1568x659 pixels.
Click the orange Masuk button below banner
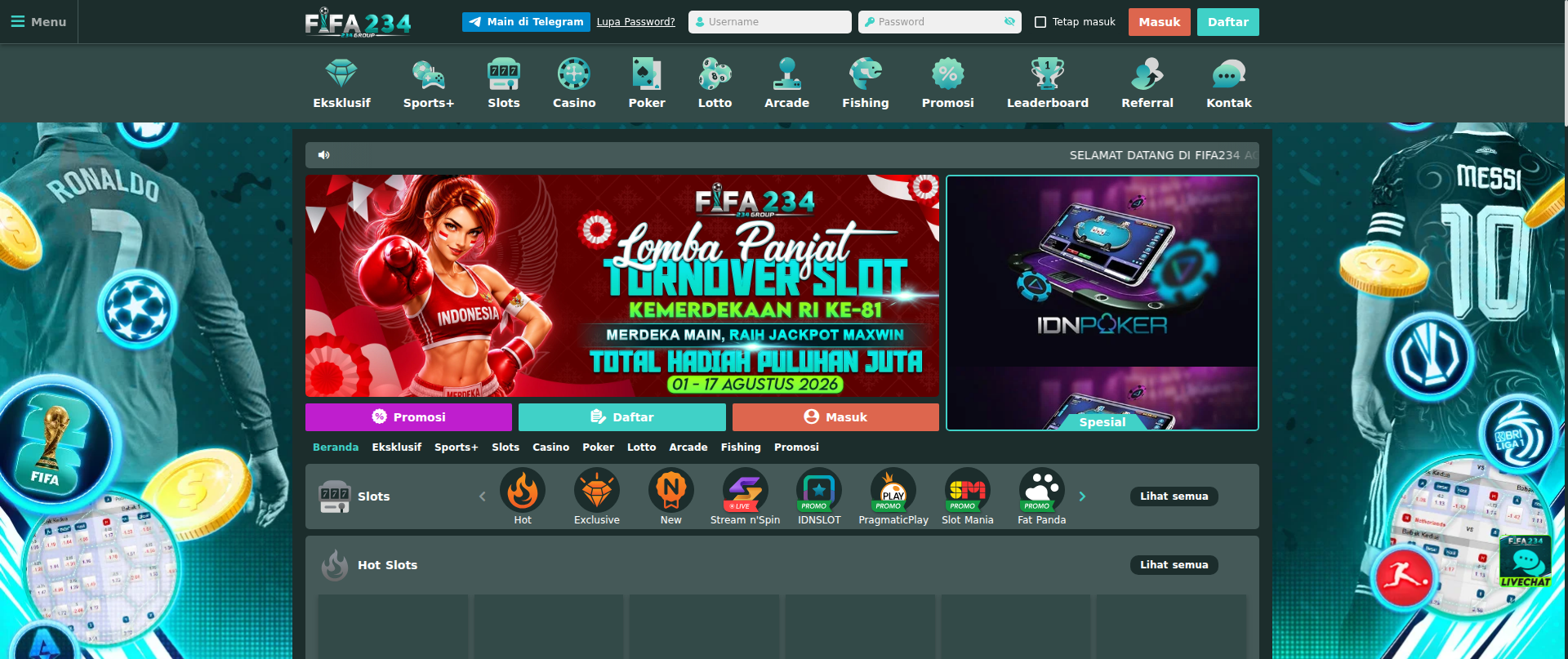[x=835, y=417]
